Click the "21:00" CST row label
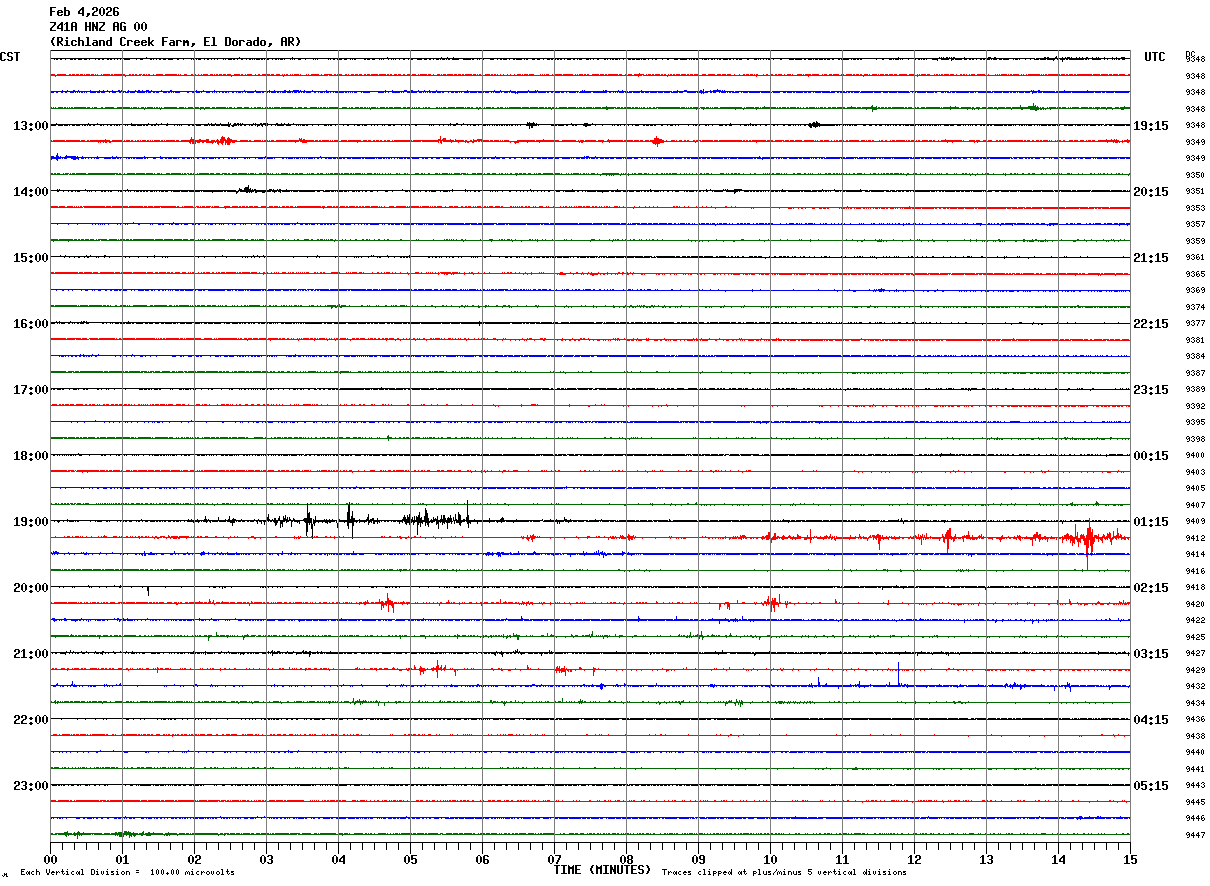This screenshot has width=1210, height=886. tap(31, 654)
